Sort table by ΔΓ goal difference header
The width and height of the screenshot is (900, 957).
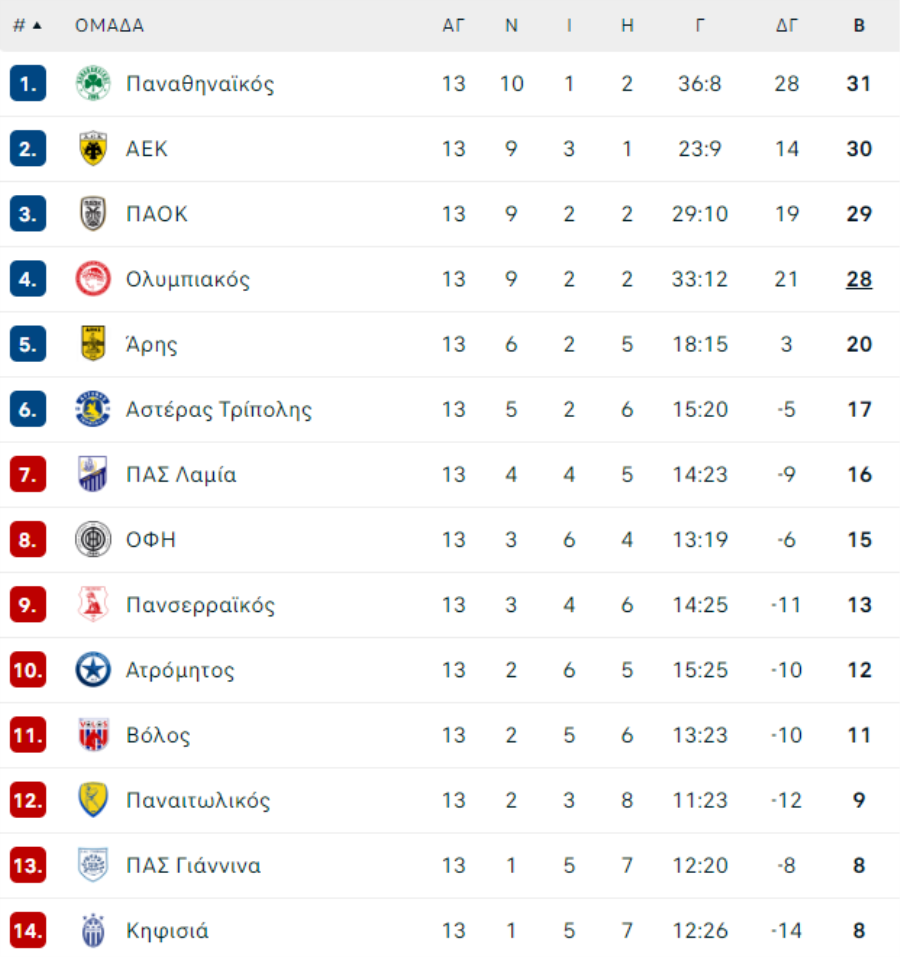click(x=787, y=26)
